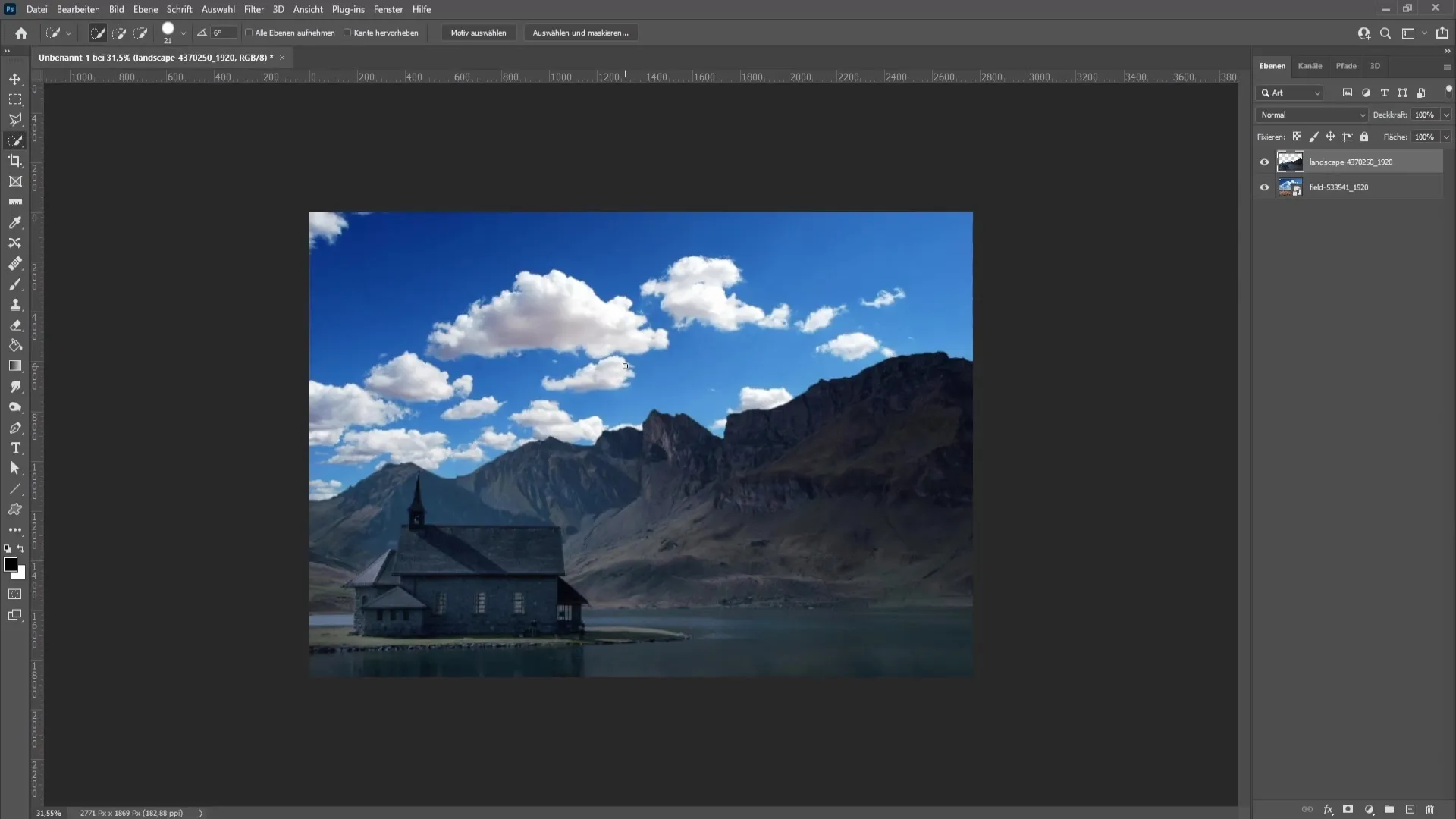1456x819 pixels.
Task: Enable Kante hervorheben checkbox
Action: coord(347,33)
